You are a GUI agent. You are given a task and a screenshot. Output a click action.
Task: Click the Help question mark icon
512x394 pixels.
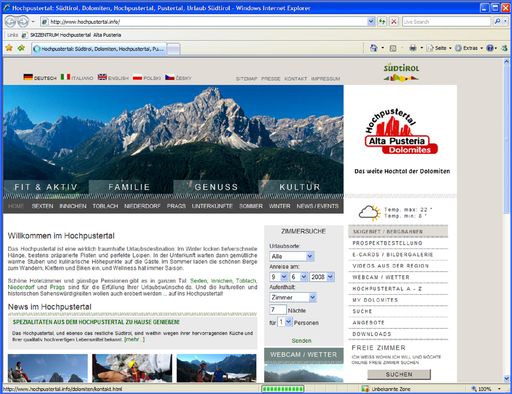490,48
